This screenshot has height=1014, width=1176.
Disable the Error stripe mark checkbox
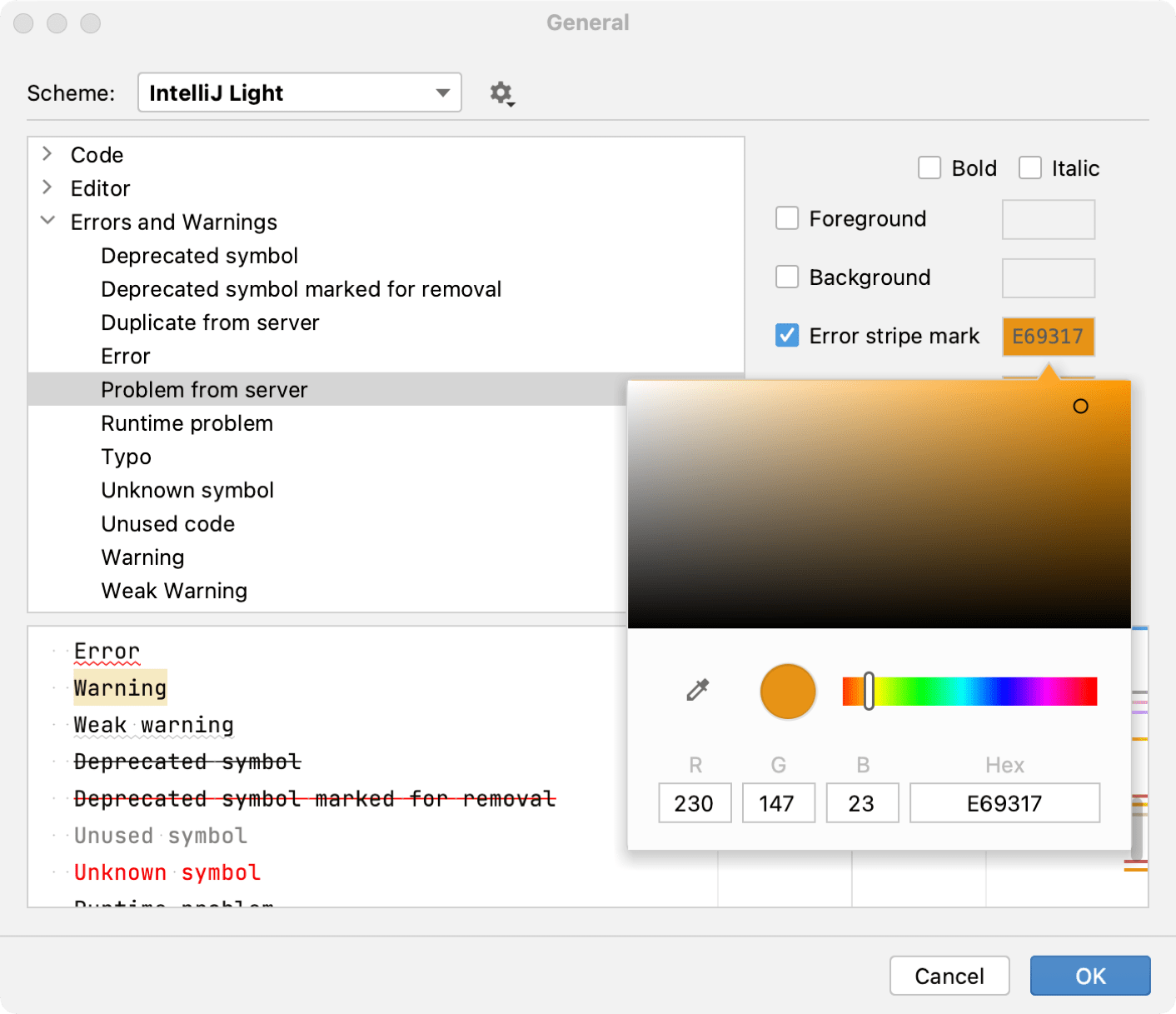click(x=787, y=336)
